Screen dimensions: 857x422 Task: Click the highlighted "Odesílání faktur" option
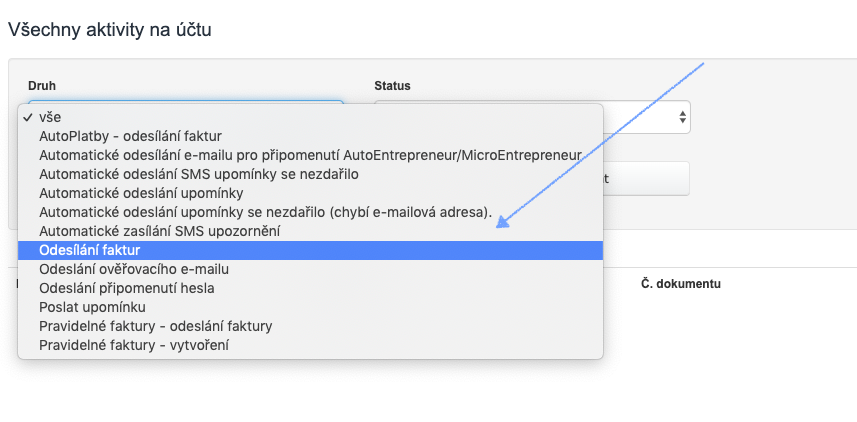coord(90,250)
